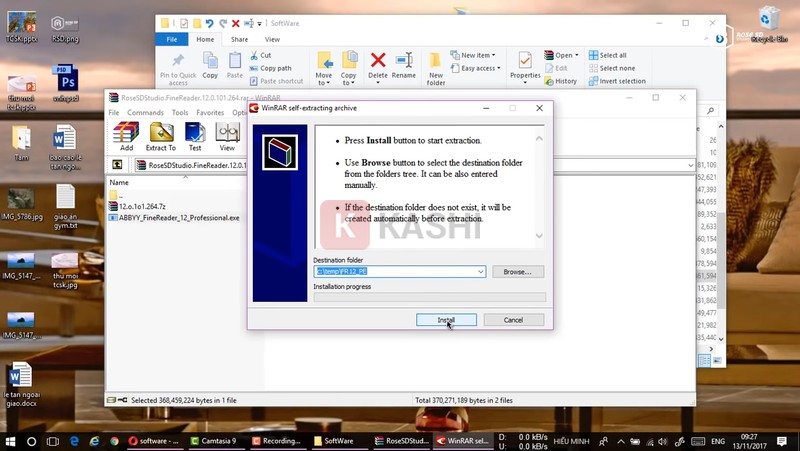
Task: Open the Favorites menu in WinRAR
Action: click(x=210, y=112)
